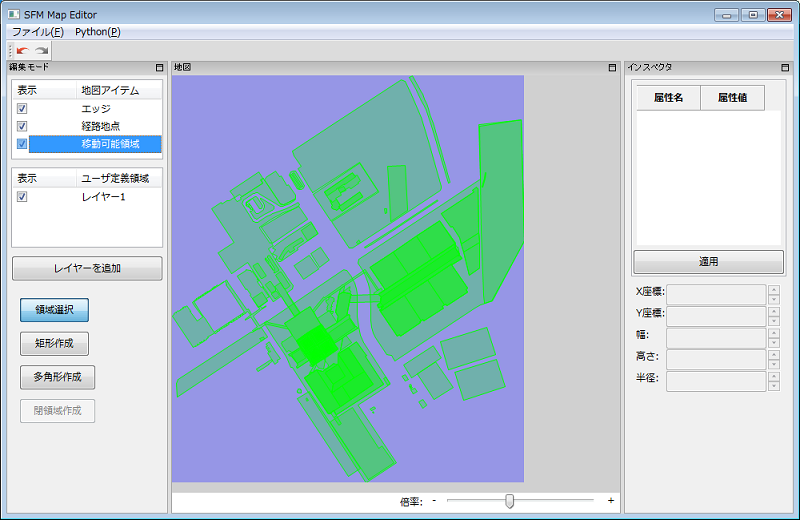Hide レイヤー1 using its checkbox

[x=22, y=197]
